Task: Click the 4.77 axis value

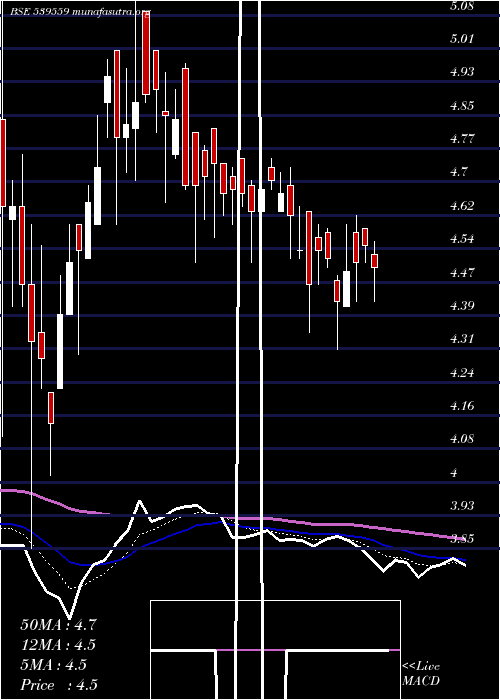Action: pyautogui.click(x=462, y=139)
